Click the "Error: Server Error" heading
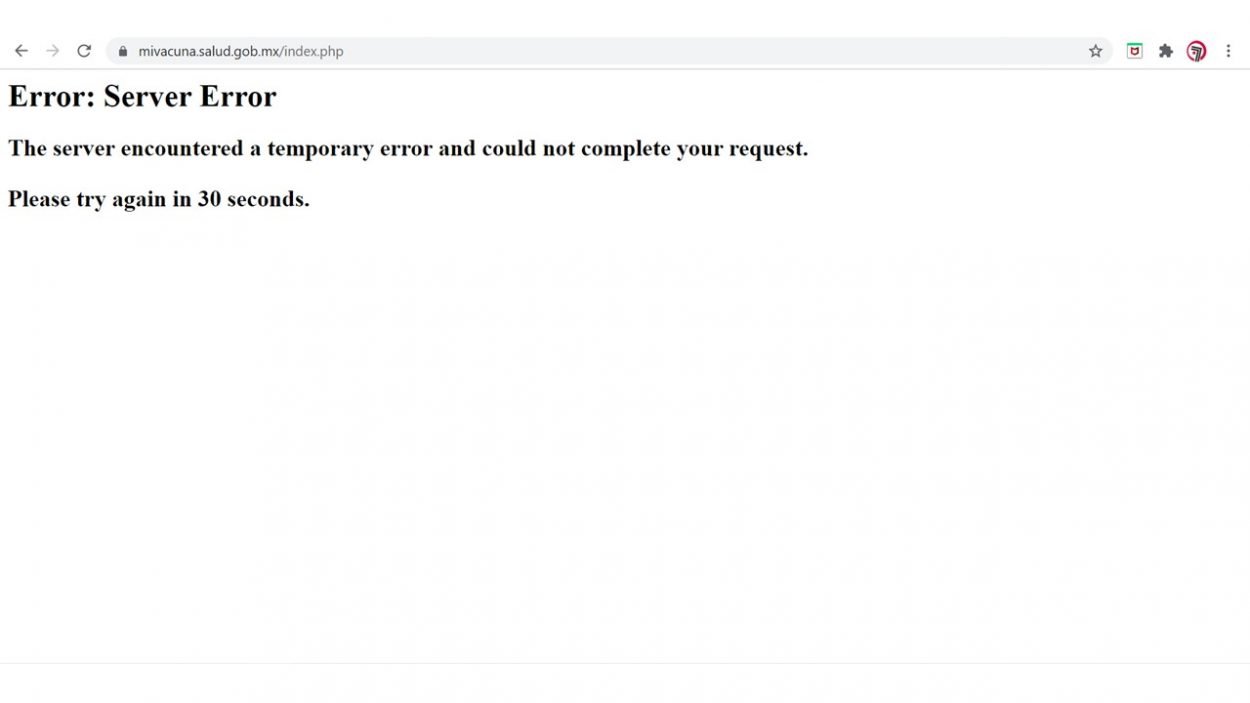Screen dimensions: 1250x703 tap(142, 96)
